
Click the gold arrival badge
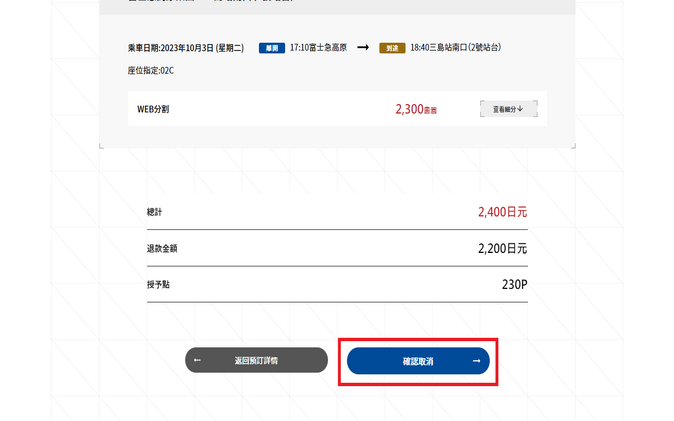392,48
